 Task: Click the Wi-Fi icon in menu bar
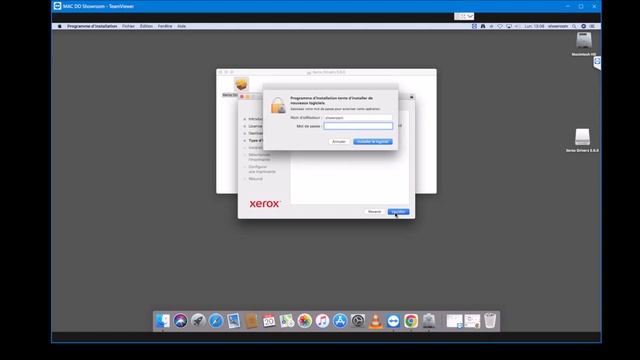coord(500,26)
